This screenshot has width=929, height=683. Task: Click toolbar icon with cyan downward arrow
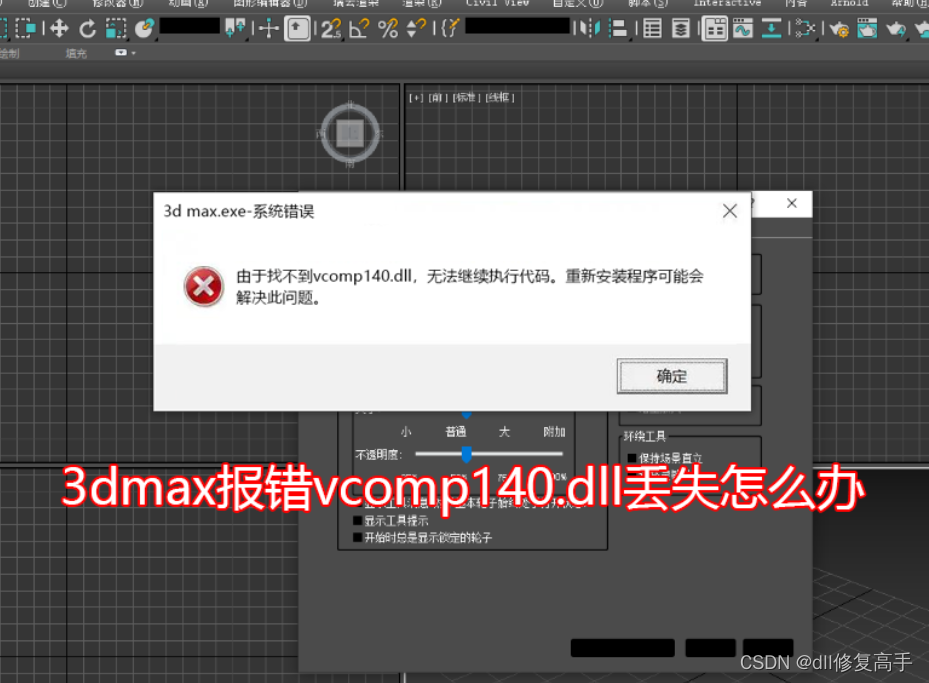[x=771, y=28]
